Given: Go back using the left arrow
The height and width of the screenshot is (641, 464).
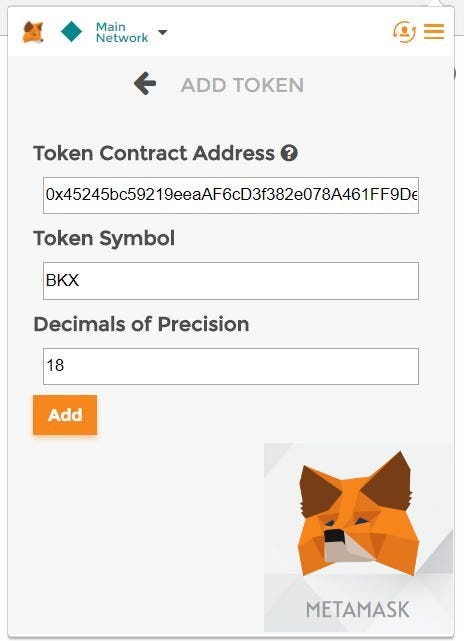Looking at the screenshot, I should coord(145,84).
